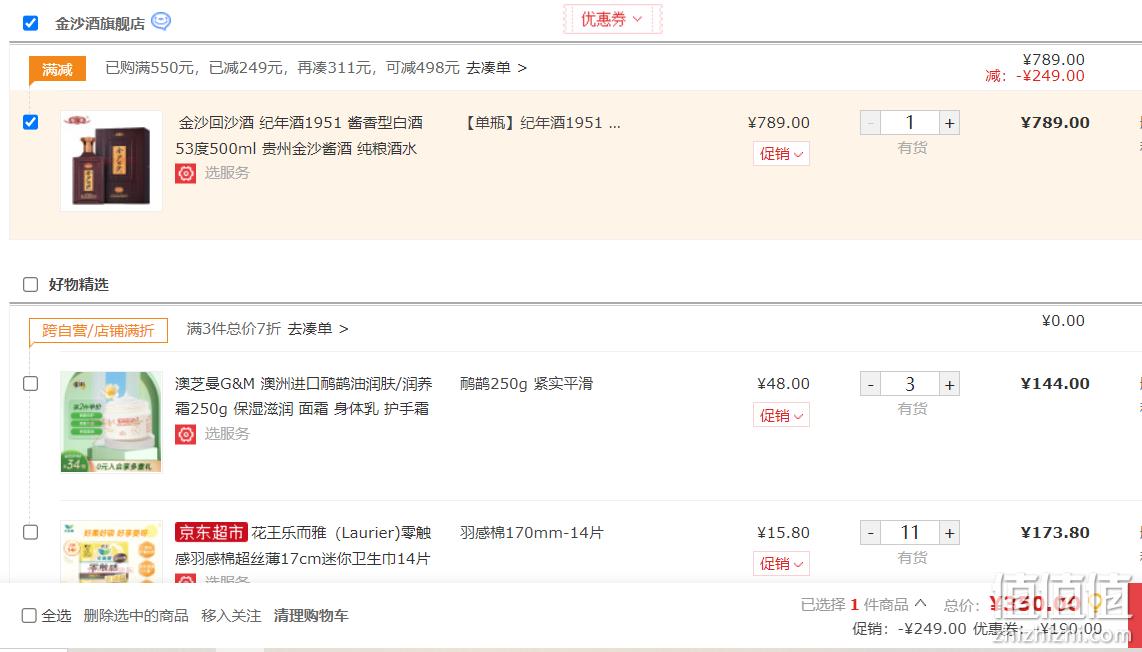
Task: Click 移入关注 to move to favorites
Action: [x=231, y=616]
